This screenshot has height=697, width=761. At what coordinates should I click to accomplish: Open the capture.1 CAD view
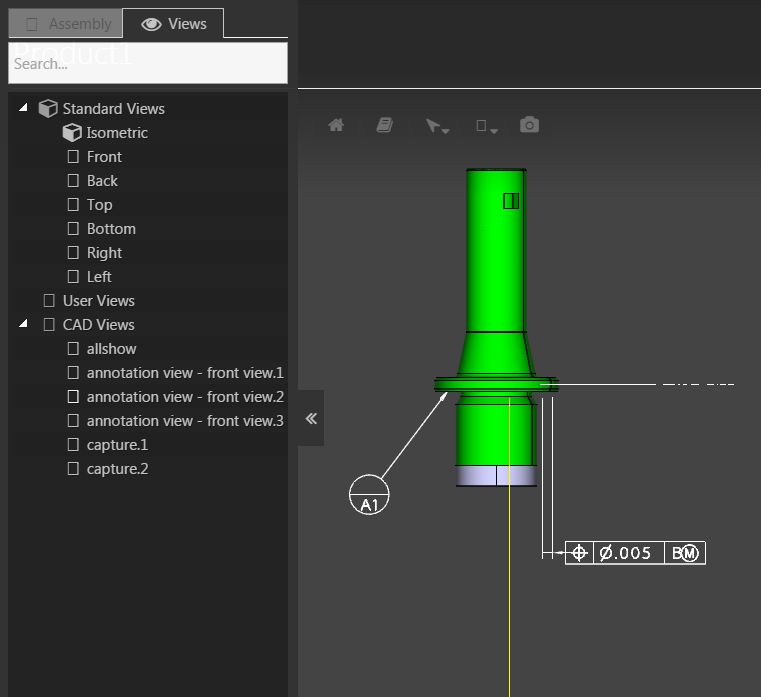coord(117,445)
